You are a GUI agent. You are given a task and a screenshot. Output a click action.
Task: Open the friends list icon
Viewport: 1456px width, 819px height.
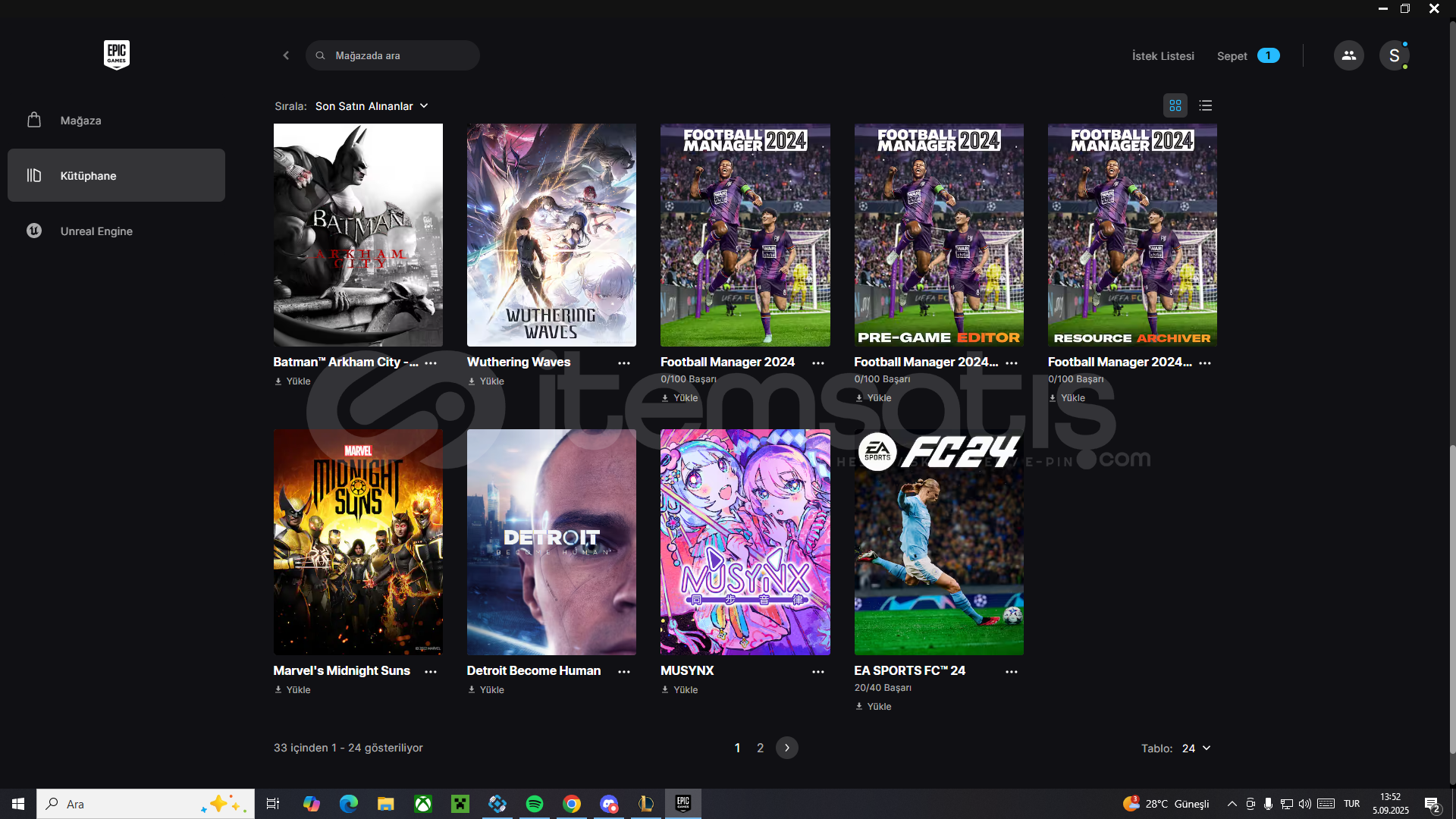click(1348, 55)
